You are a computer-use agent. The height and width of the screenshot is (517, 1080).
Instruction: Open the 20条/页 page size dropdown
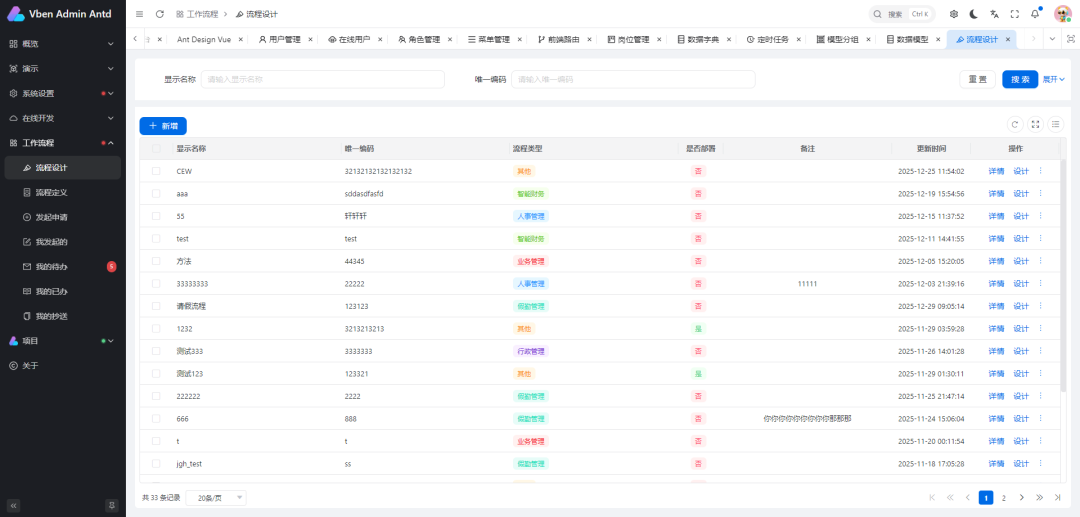[219, 497]
